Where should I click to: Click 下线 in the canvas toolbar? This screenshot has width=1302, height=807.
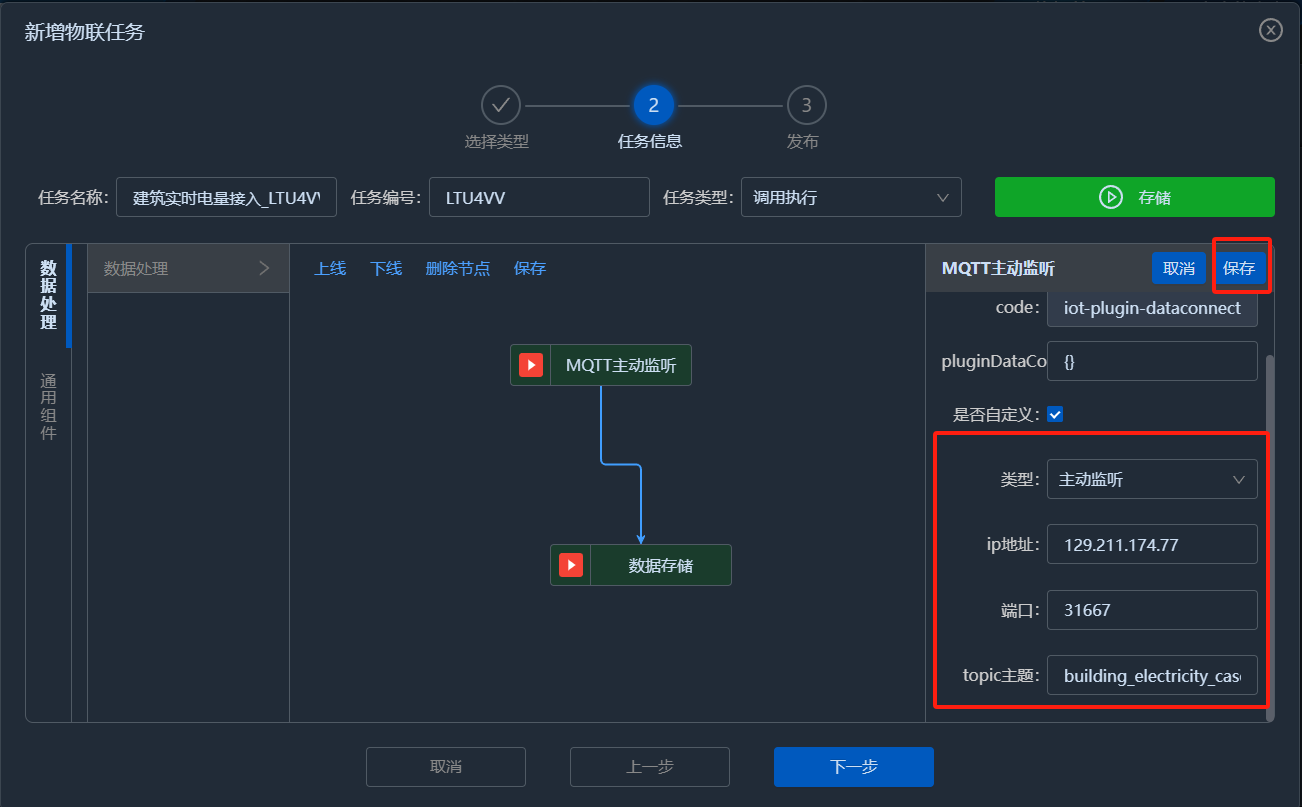coord(386,268)
